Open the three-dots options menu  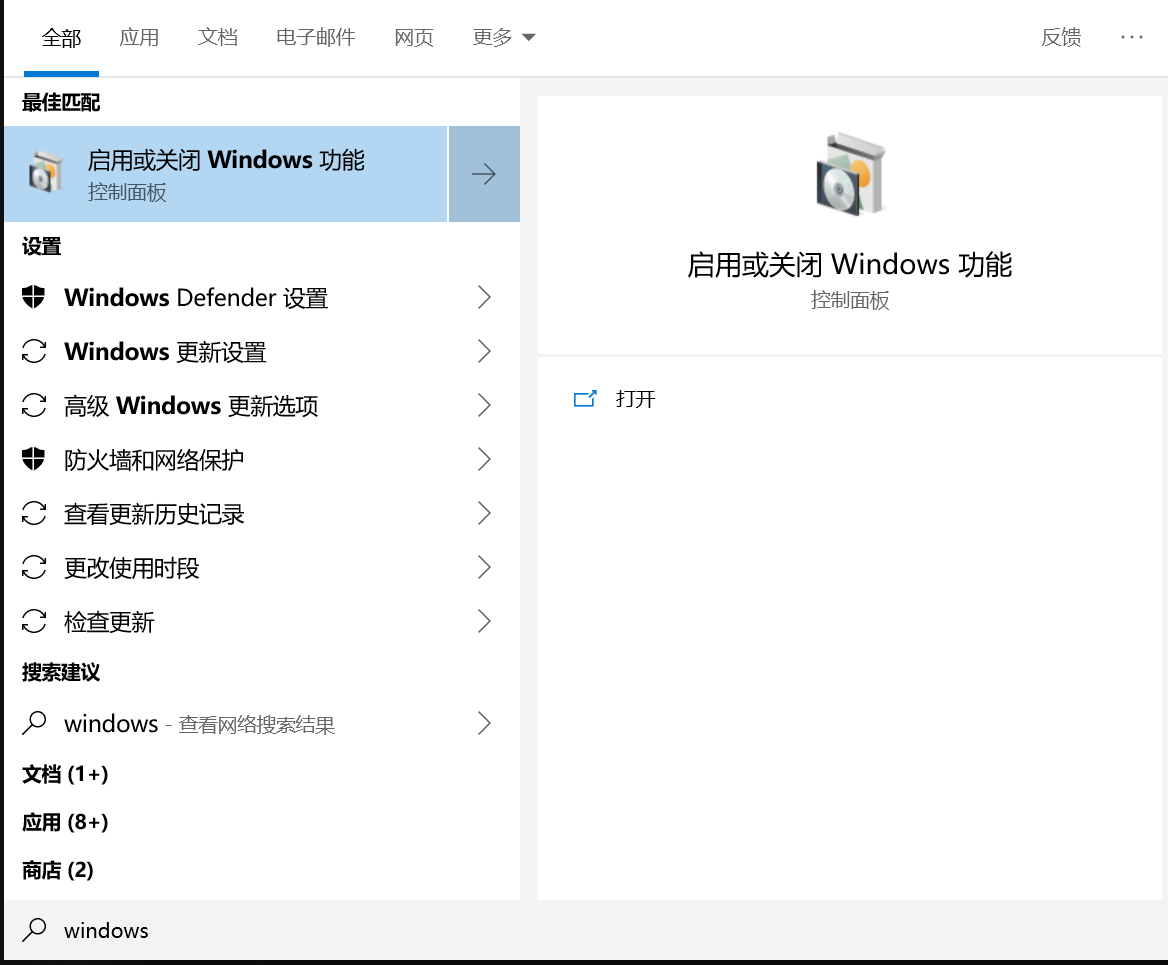tap(1132, 37)
